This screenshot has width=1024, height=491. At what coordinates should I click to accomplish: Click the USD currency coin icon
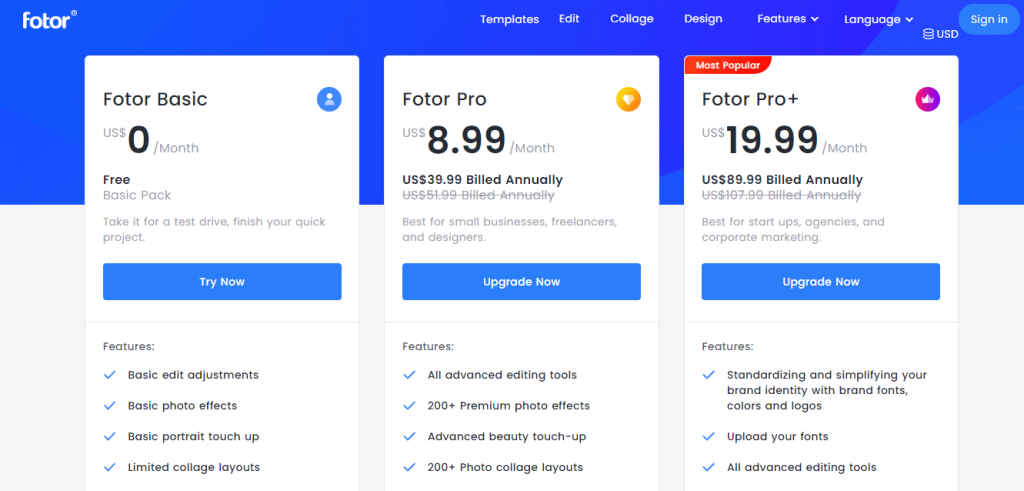[929, 34]
